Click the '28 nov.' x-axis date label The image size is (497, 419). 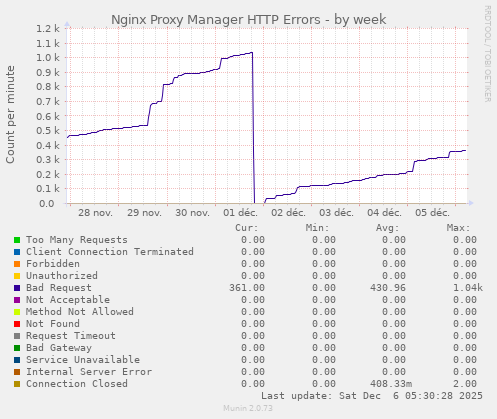pos(95,213)
